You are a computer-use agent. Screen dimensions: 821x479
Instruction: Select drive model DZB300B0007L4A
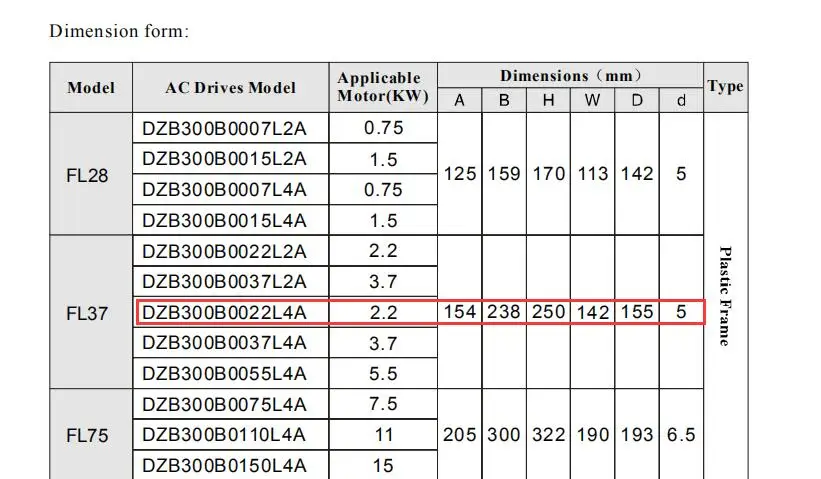[x=224, y=190]
